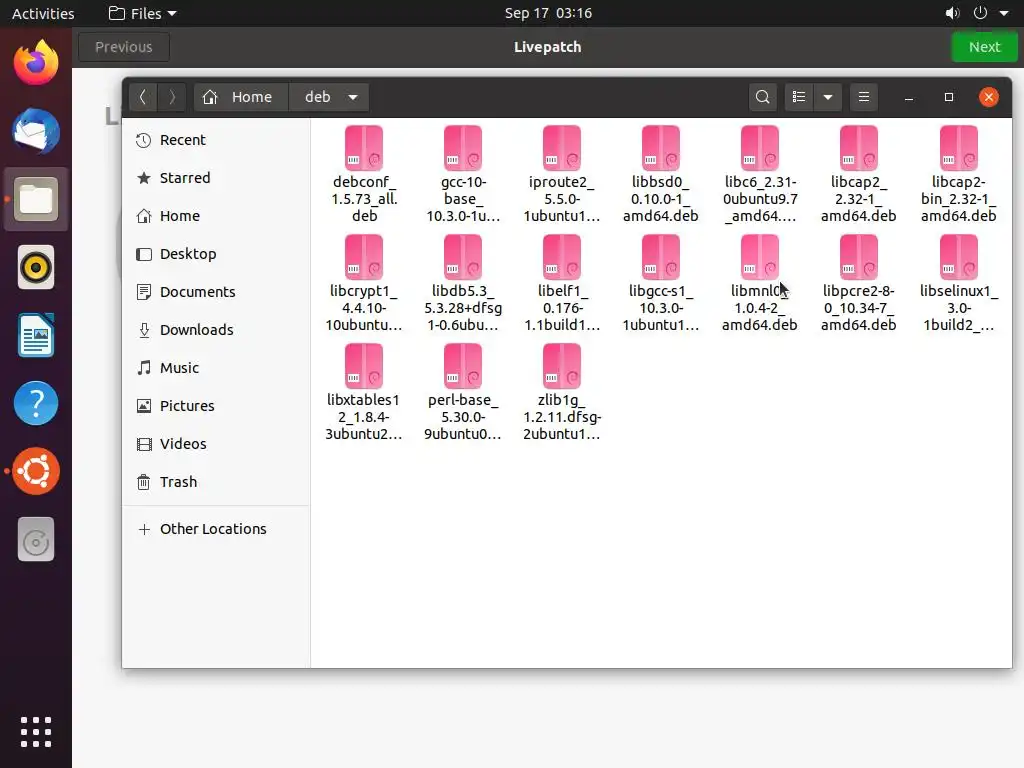Select the libmnl0_1.0.4-2_amd64.deb icon
Viewport: 1024px width, 768px height.
point(760,257)
